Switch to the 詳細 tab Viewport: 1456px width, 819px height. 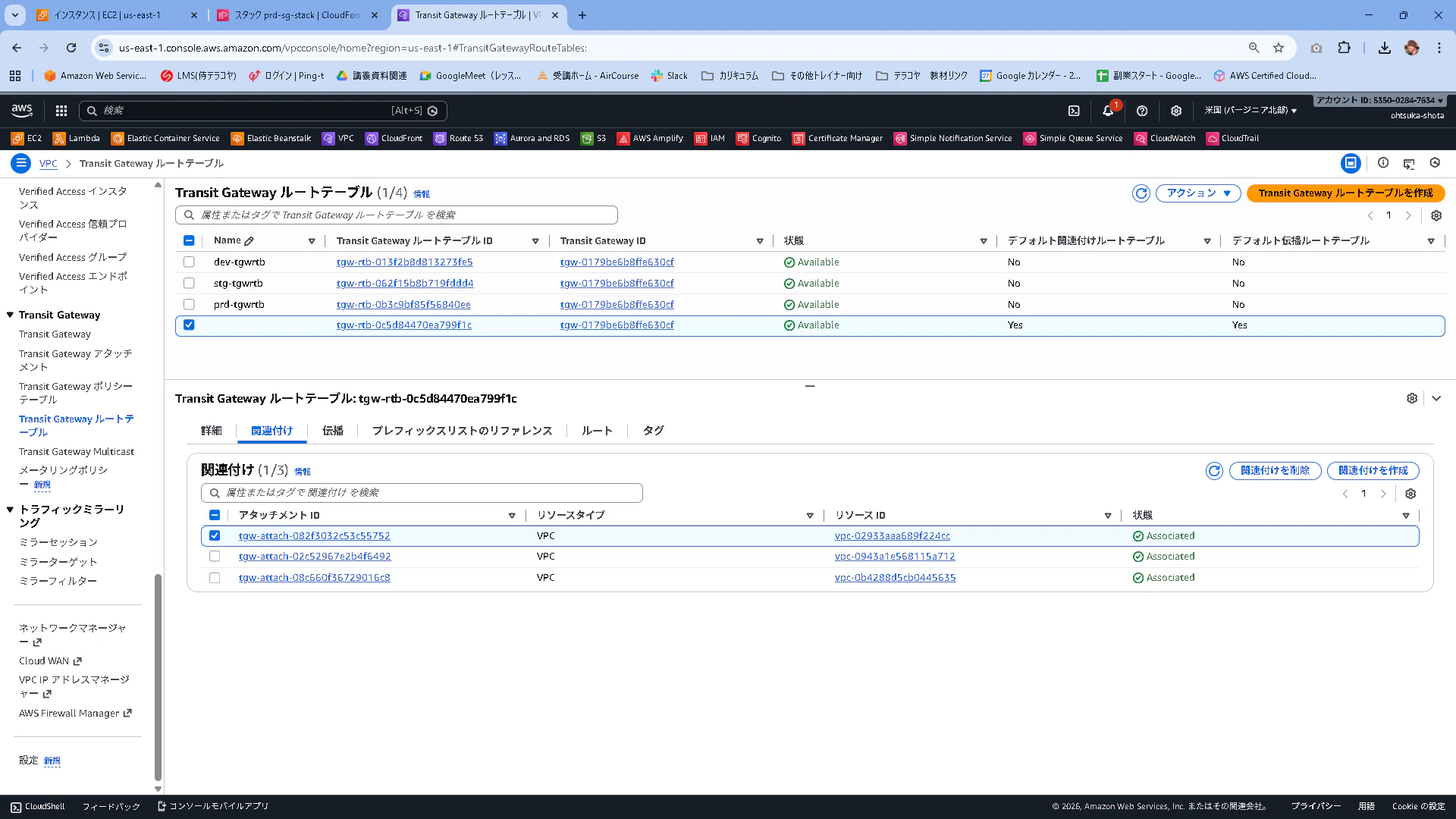(211, 431)
